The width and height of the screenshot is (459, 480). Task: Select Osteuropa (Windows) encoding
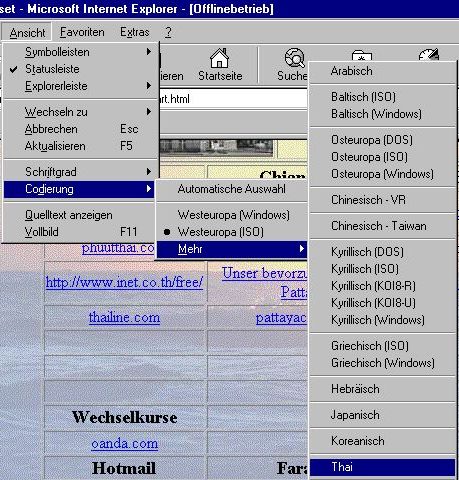[x=382, y=174]
